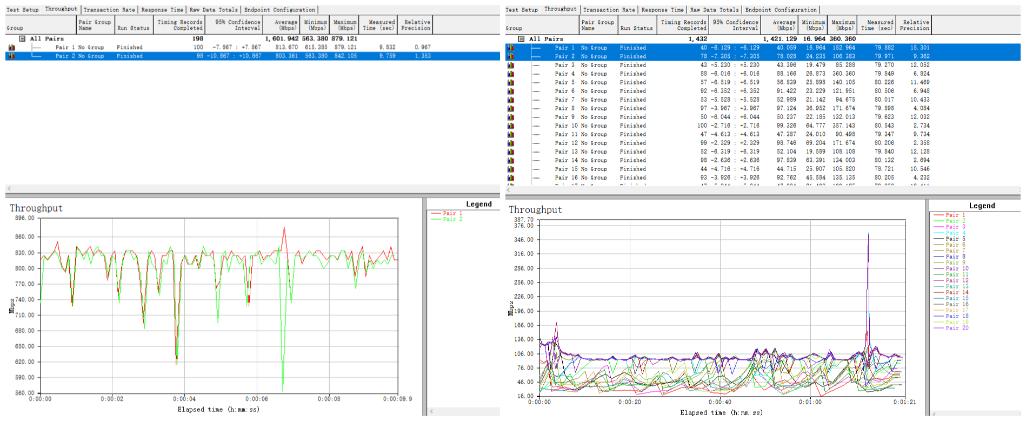
Task: Click the pair icon beside Pair 10
Action: pyautogui.click(x=511, y=126)
